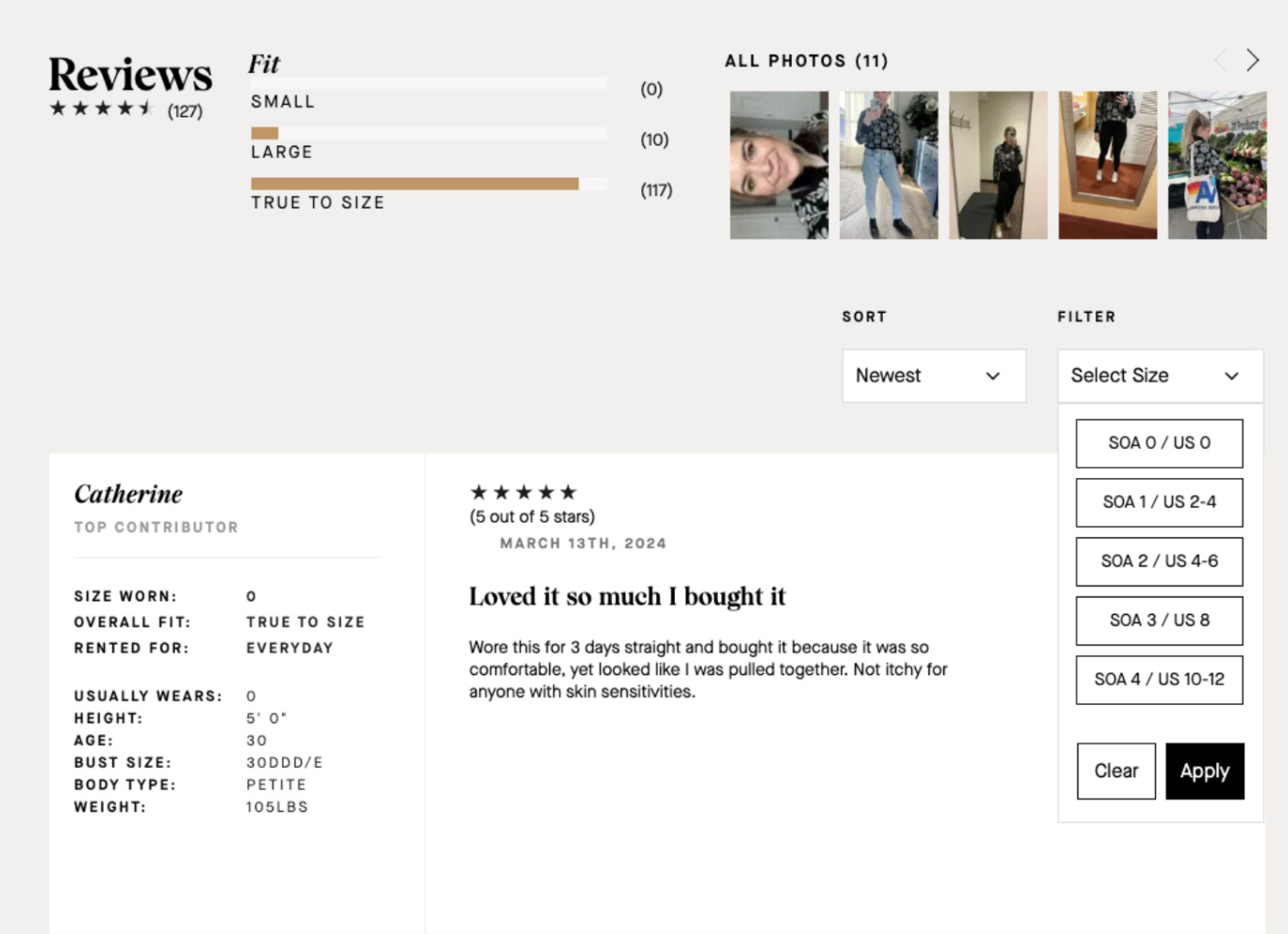Image resolution: width=1288 pixels, height=934 pixels.
Task: Open the Newest sort dropdown
Action: pos(933,376)
